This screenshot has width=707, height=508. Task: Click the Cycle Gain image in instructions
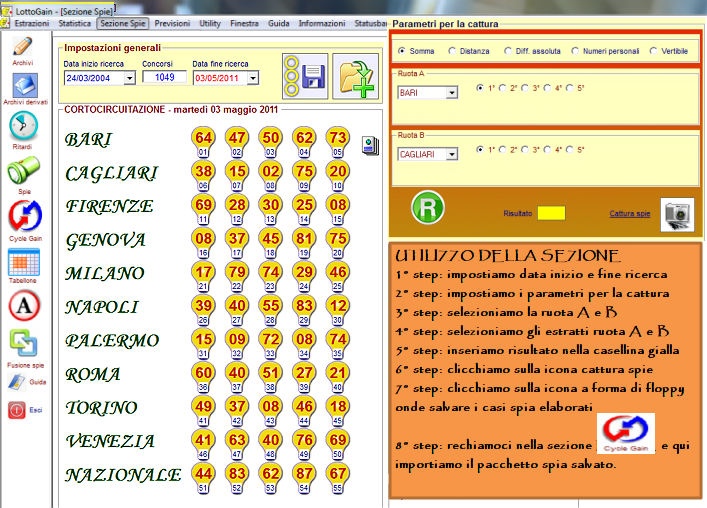coord(626,433)
